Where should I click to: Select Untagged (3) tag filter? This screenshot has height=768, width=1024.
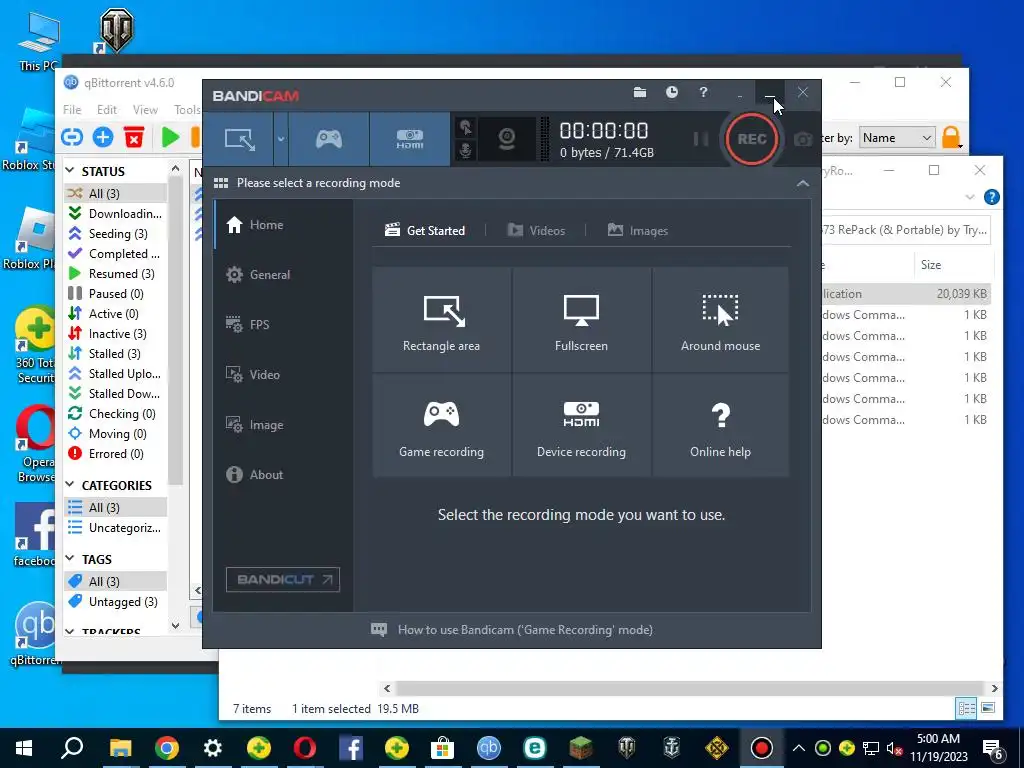116,602
